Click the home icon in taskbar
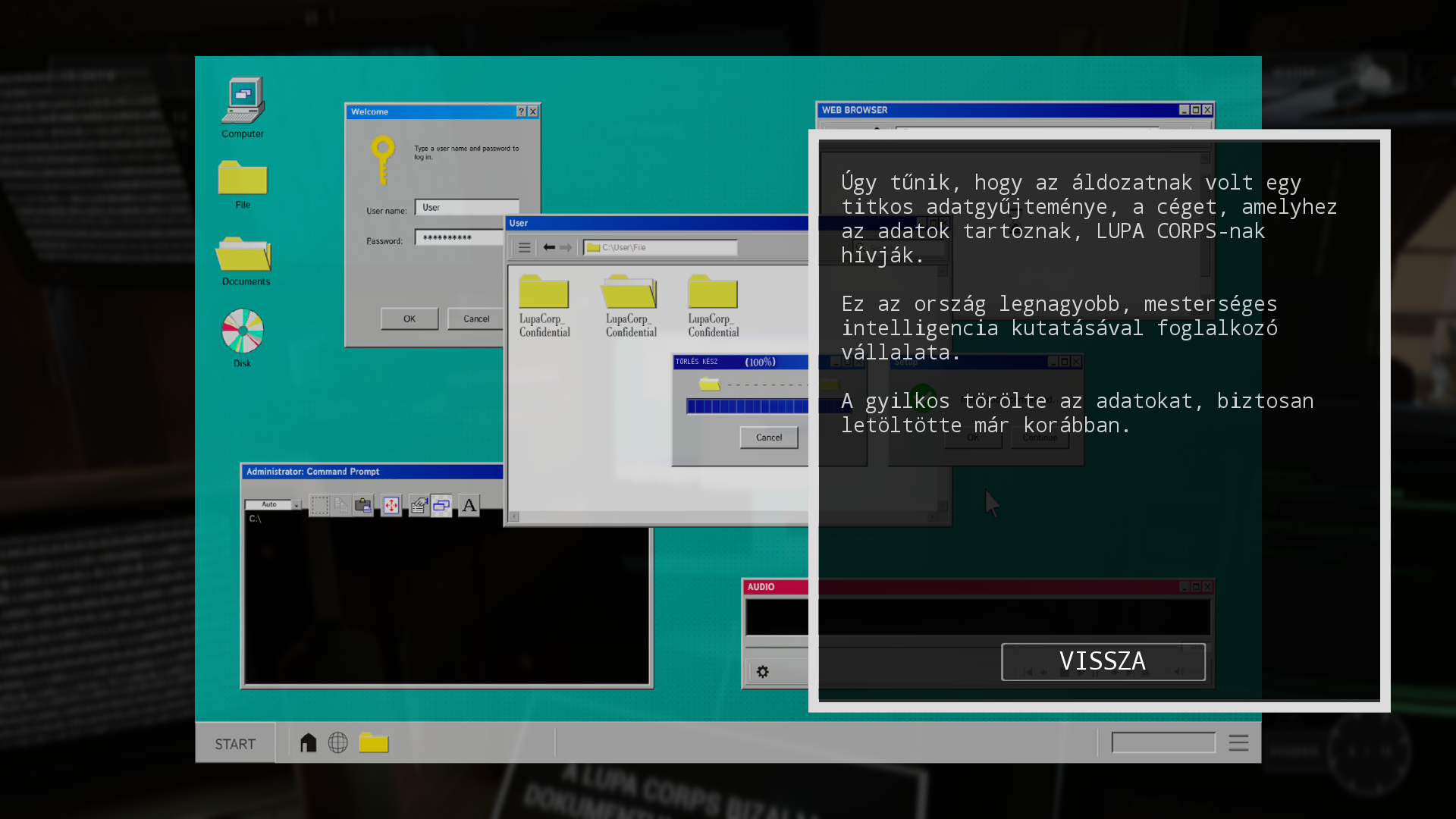1456x819 pixels. click(x=308, y=742)
